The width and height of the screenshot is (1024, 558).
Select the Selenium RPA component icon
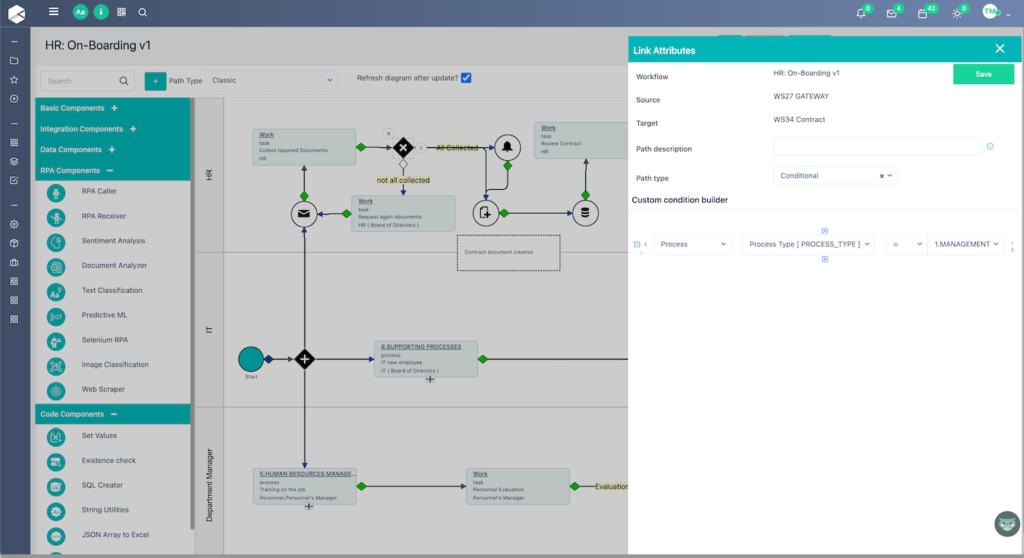(x=56, y=342)
